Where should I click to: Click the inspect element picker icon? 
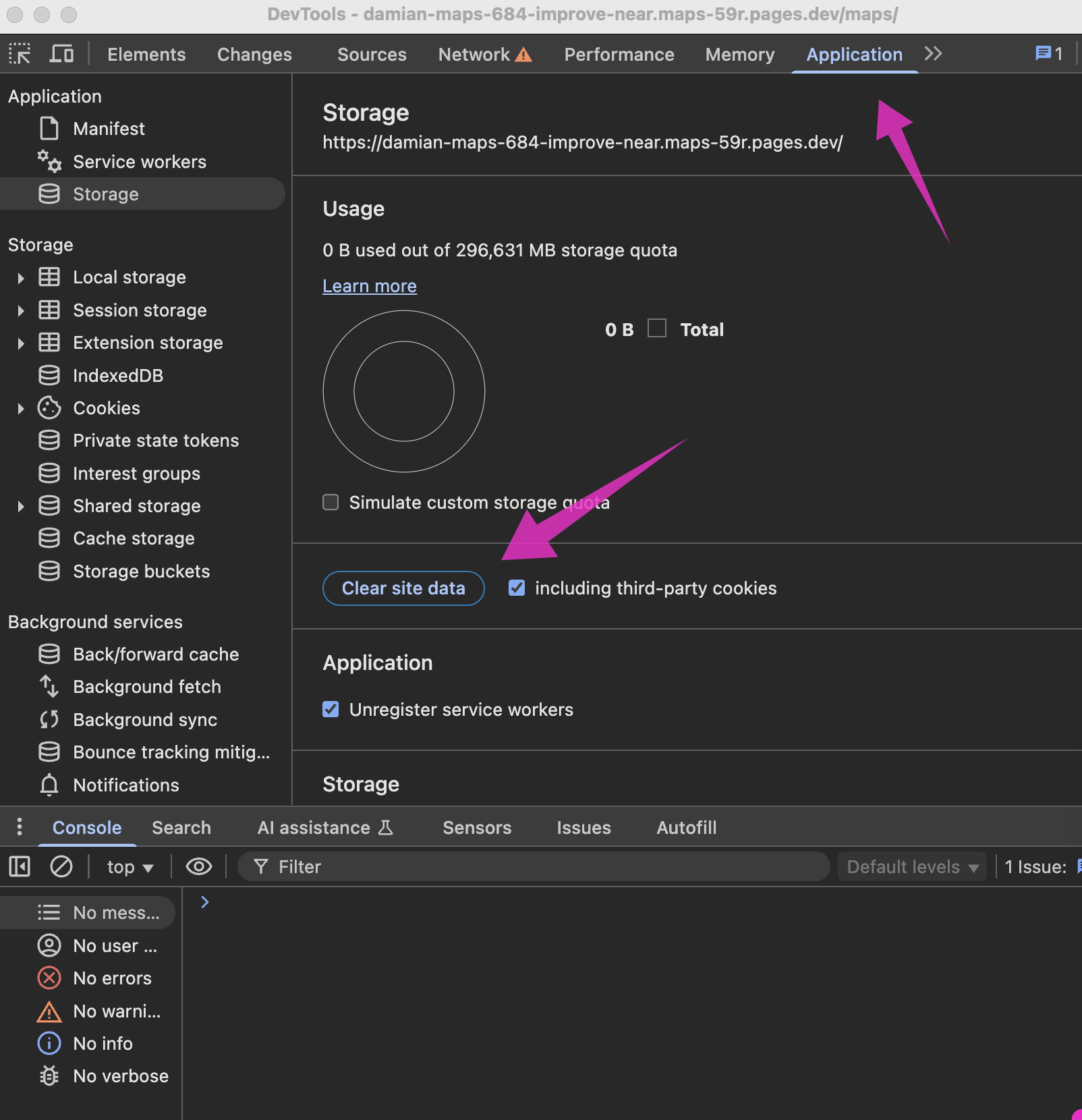[20, 54]
